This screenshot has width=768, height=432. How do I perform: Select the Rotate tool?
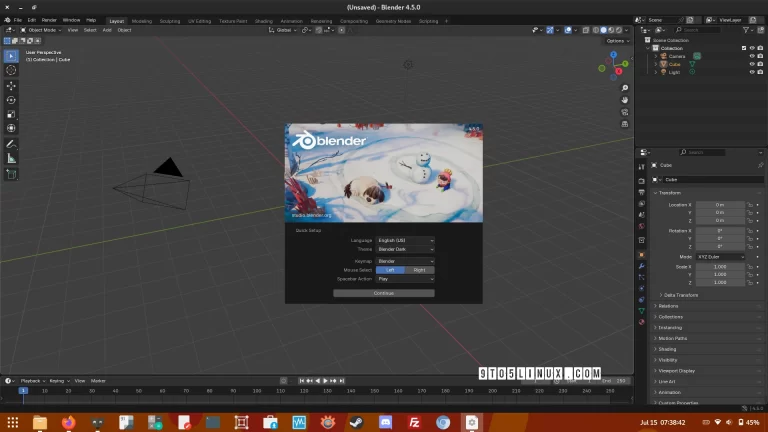pos(11,100)
